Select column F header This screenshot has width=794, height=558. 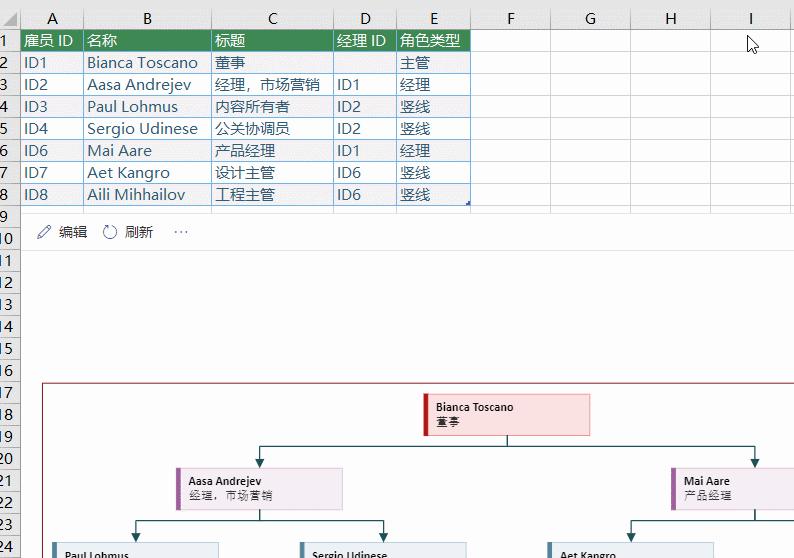click(510, 19)
